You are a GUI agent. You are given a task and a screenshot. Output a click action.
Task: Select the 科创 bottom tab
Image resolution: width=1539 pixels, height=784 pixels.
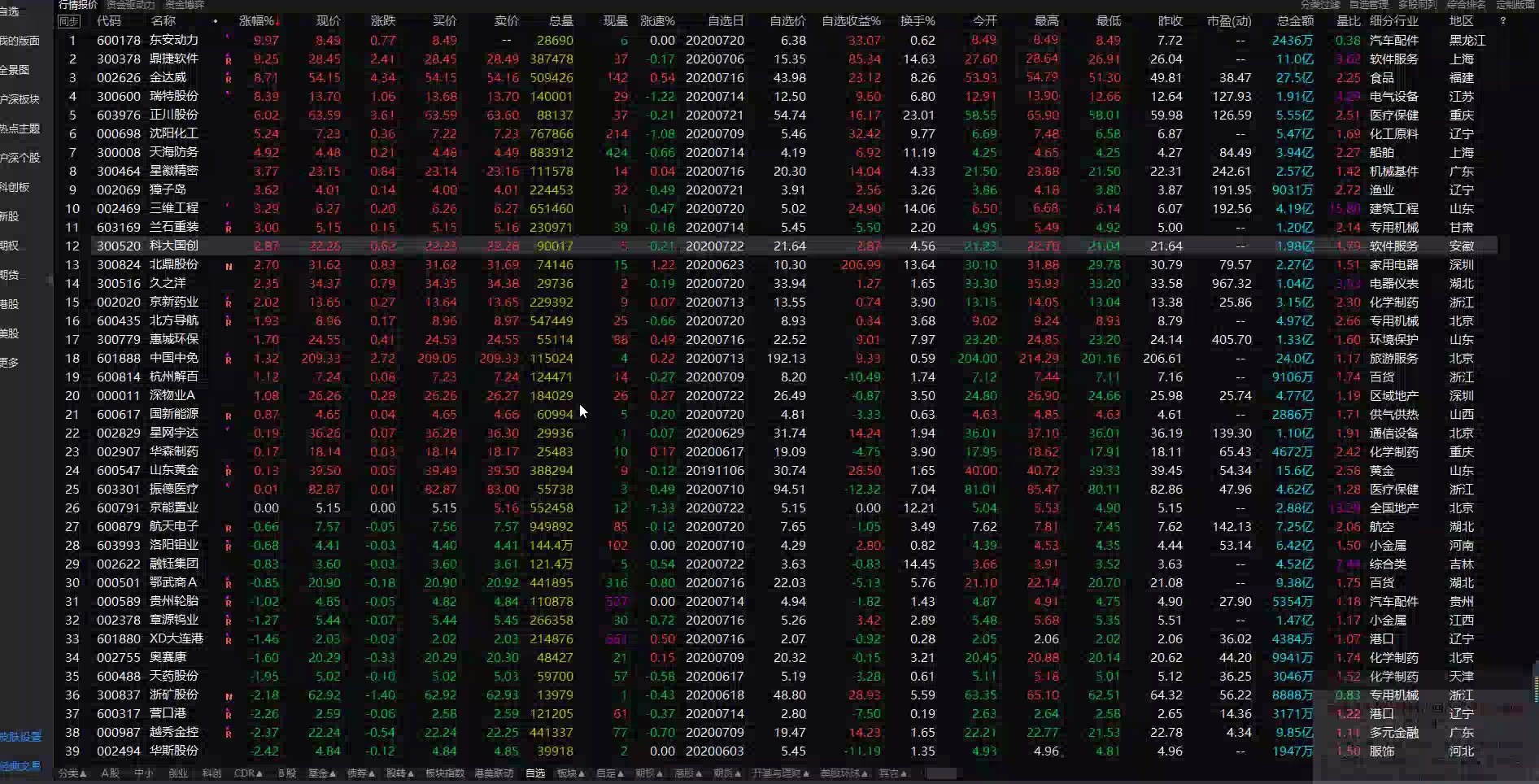212,773
